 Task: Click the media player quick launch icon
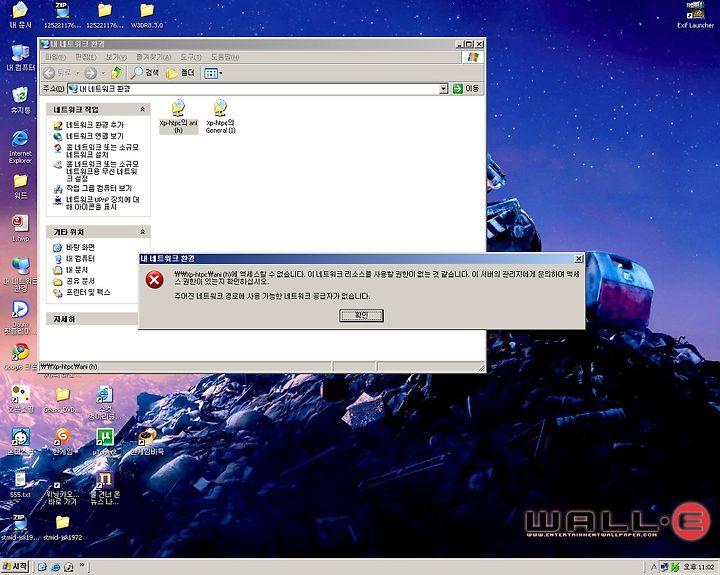(68, 567)
